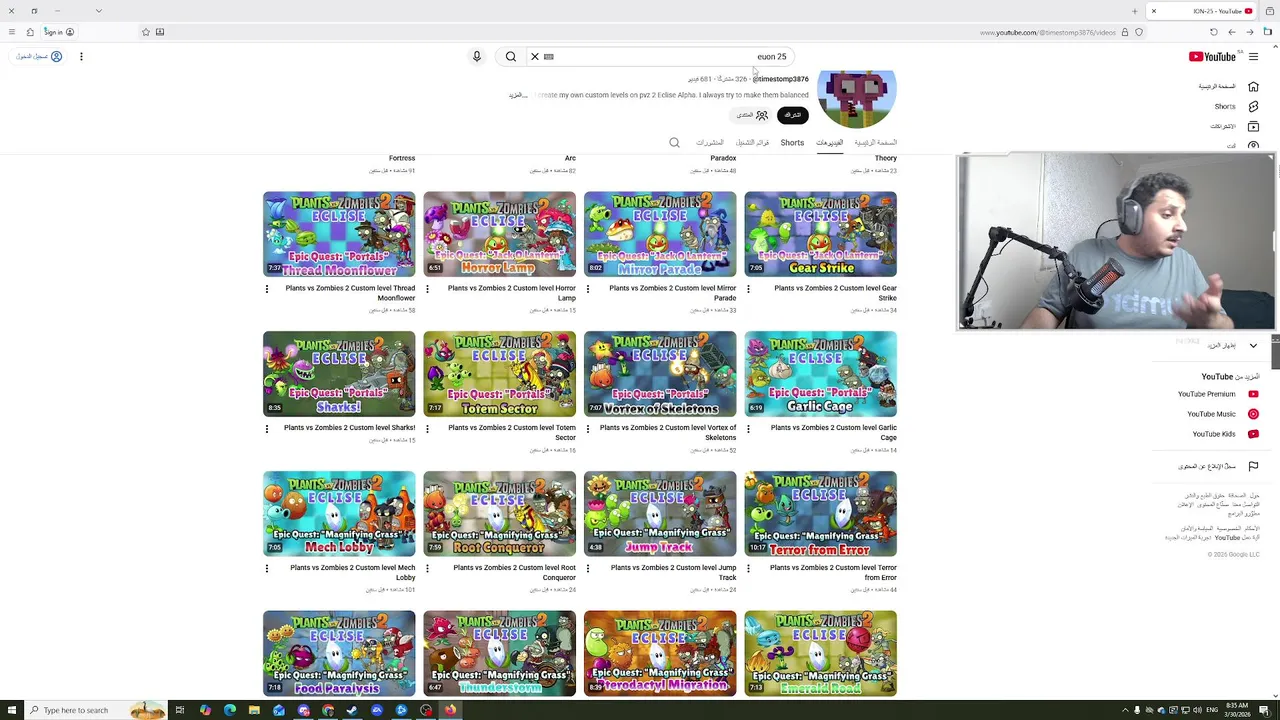Open the Playlists channel tab
Image resolution: width=1280 pixels, height=720 pixels.
pos(753,143)
